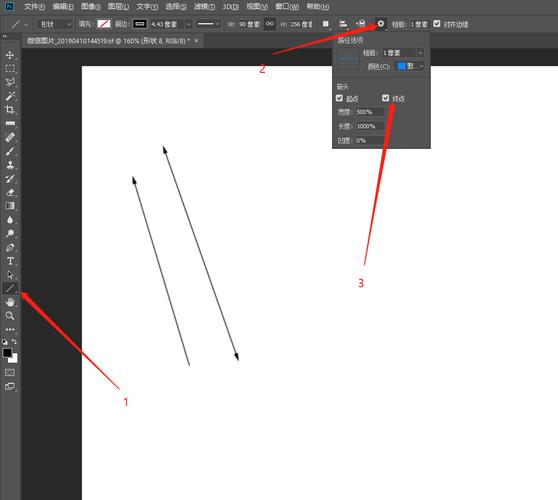Open the 视图 View menu
Viewport: 558px width, 500px height.
(257, 6)
